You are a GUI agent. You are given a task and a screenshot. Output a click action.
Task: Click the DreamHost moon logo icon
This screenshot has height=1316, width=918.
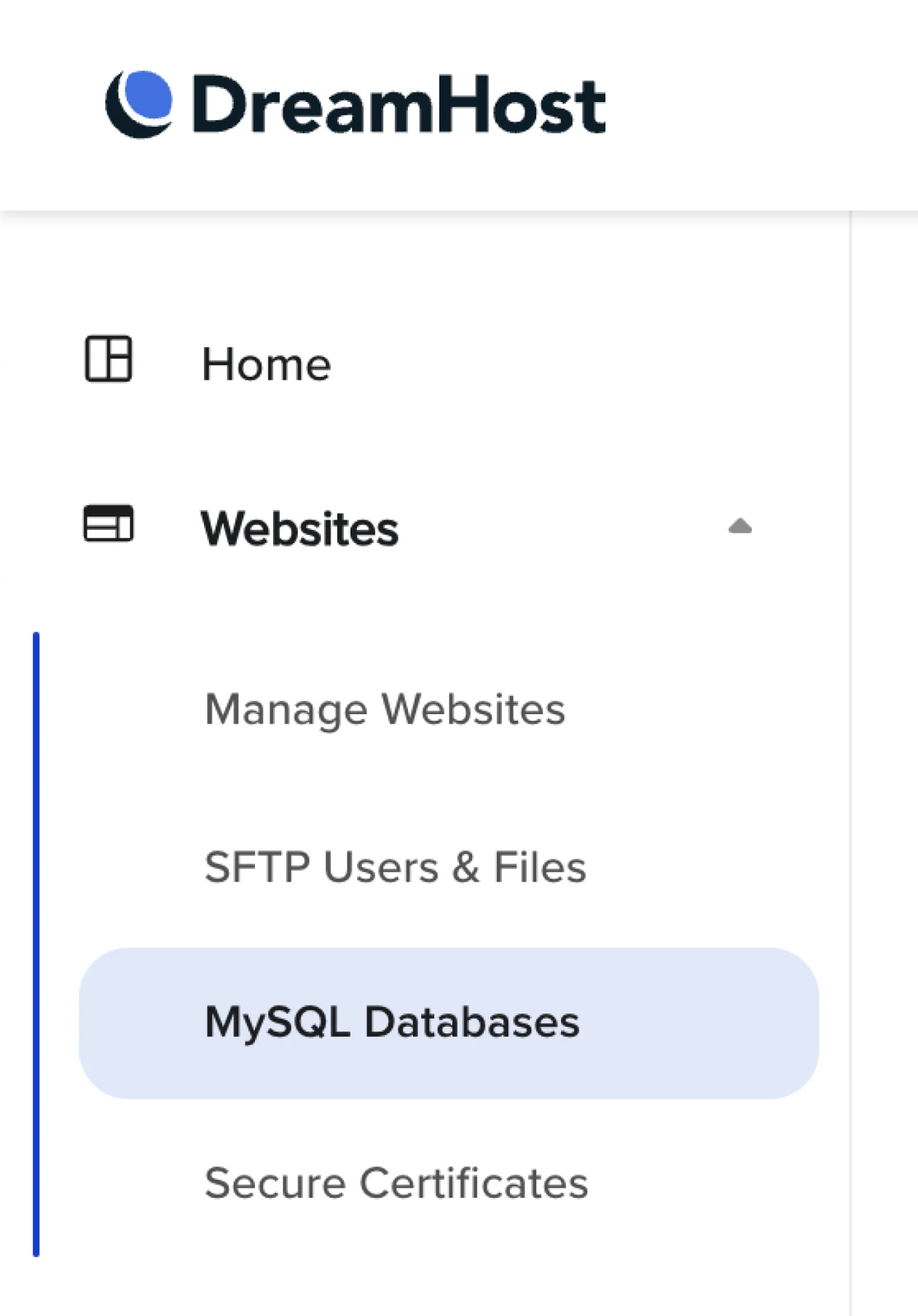[x=139, y=104]
